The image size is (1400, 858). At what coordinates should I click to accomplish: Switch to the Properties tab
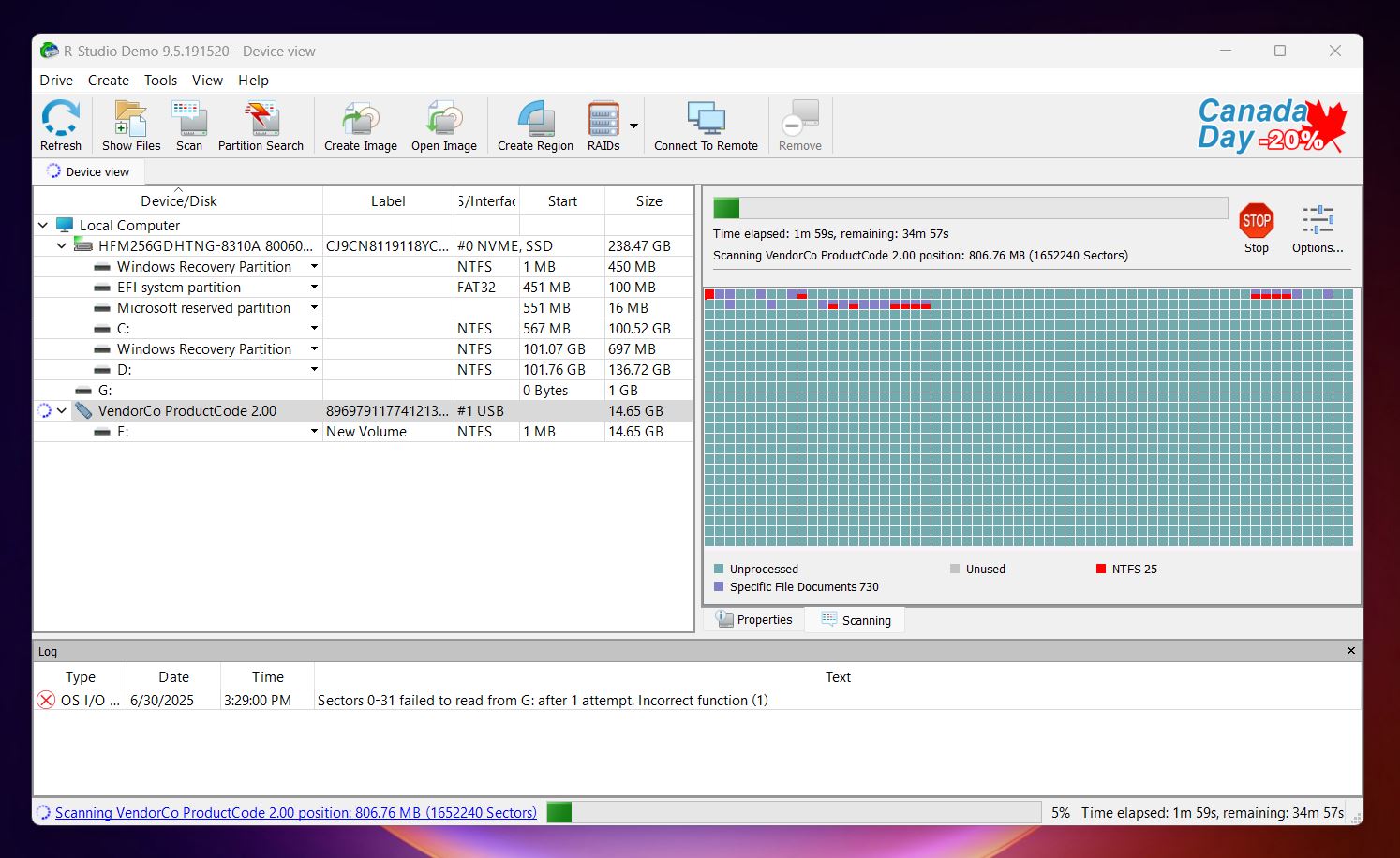[754, 619]
